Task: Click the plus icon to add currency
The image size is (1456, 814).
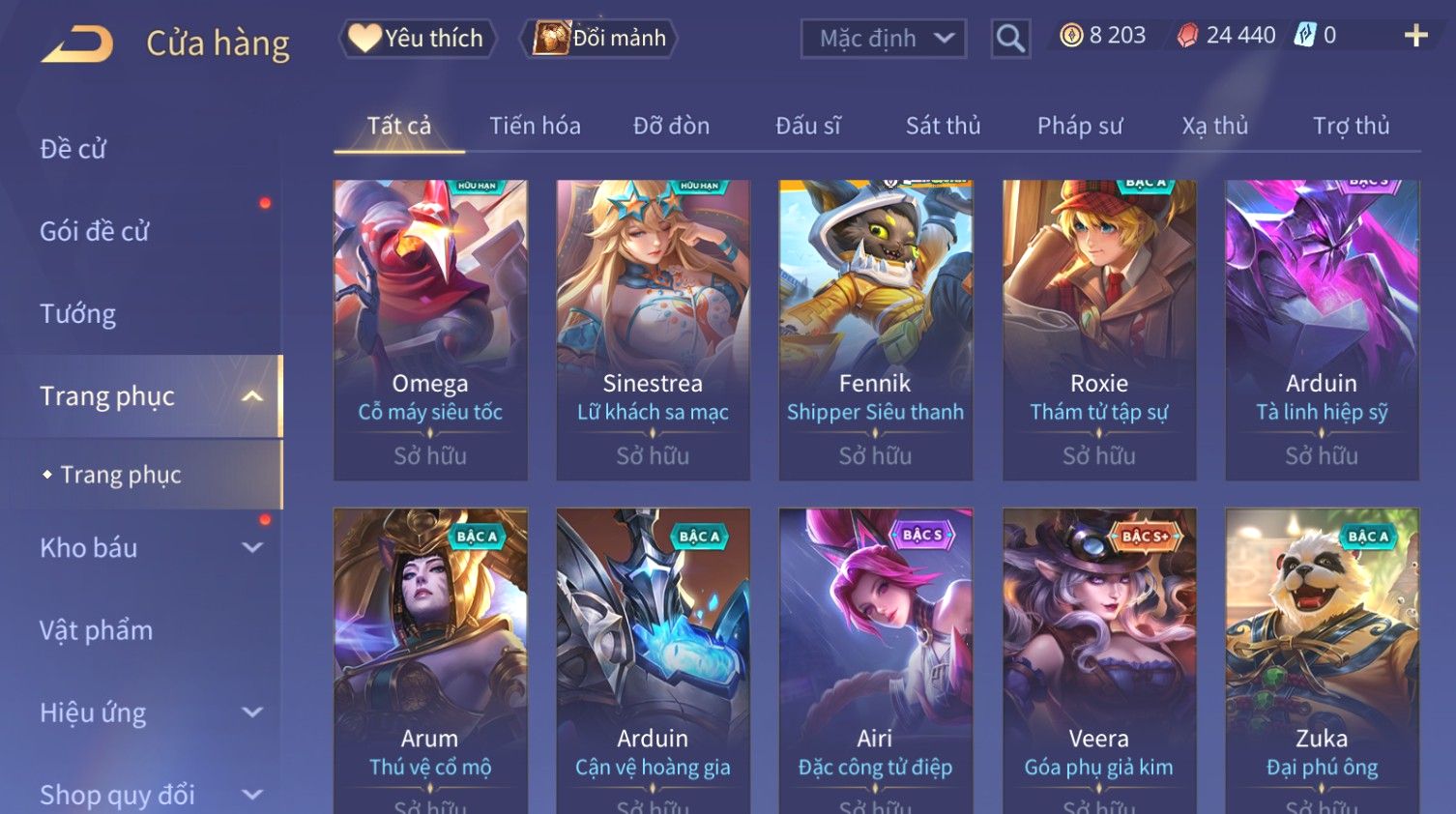Action: pos(1415,36)
